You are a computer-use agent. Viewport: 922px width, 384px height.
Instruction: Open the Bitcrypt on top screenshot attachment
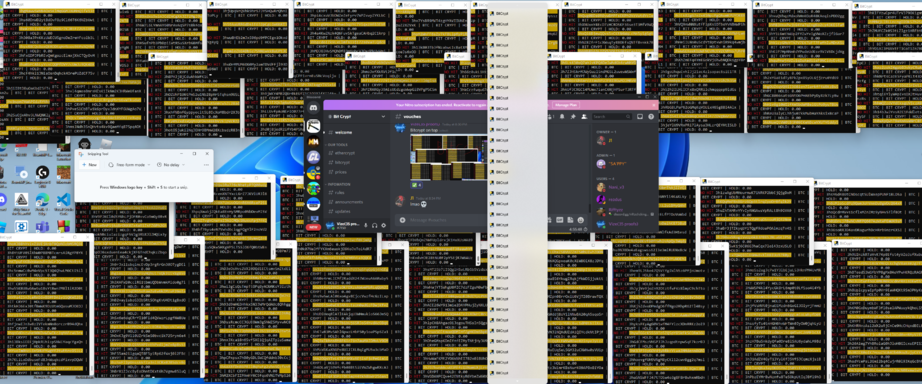(449, 157)
